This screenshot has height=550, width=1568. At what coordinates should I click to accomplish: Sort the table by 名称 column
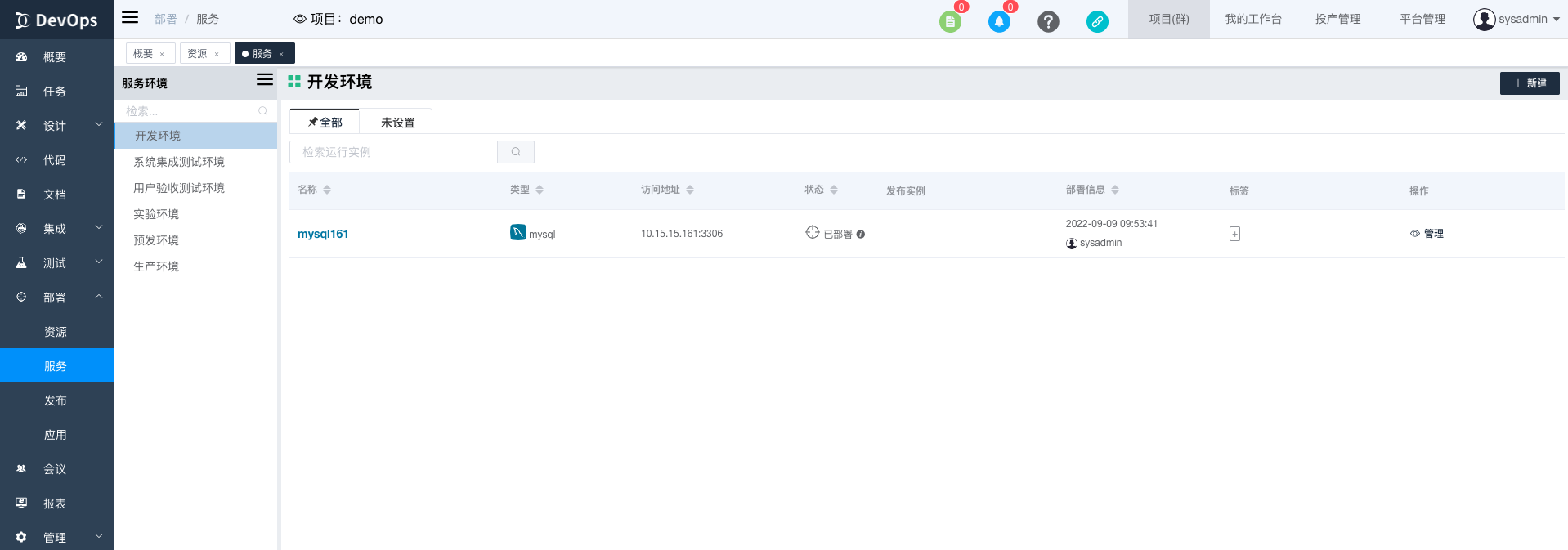point(327,190)
